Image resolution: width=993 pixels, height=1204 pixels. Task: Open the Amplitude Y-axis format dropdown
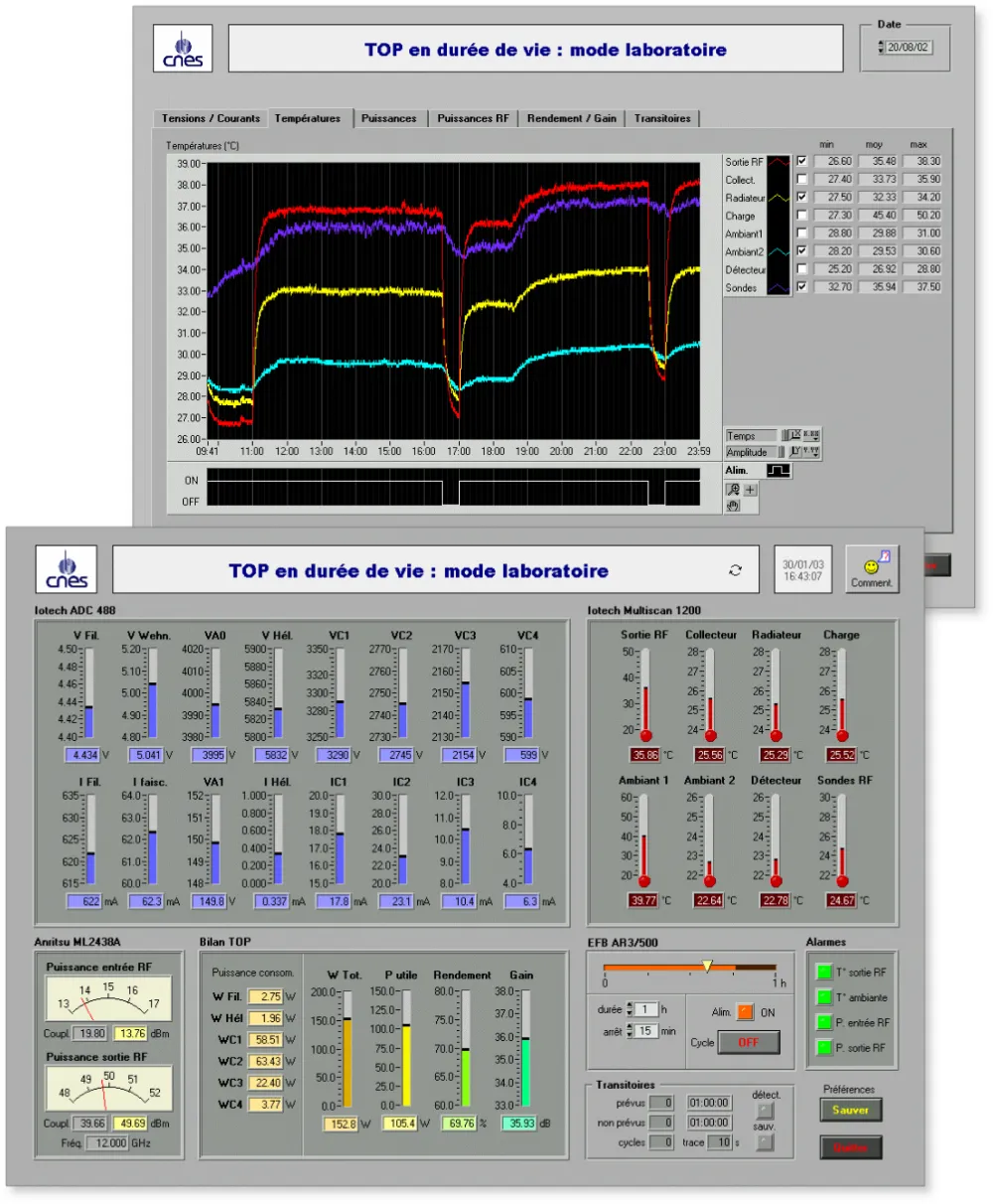pos(811,451)
